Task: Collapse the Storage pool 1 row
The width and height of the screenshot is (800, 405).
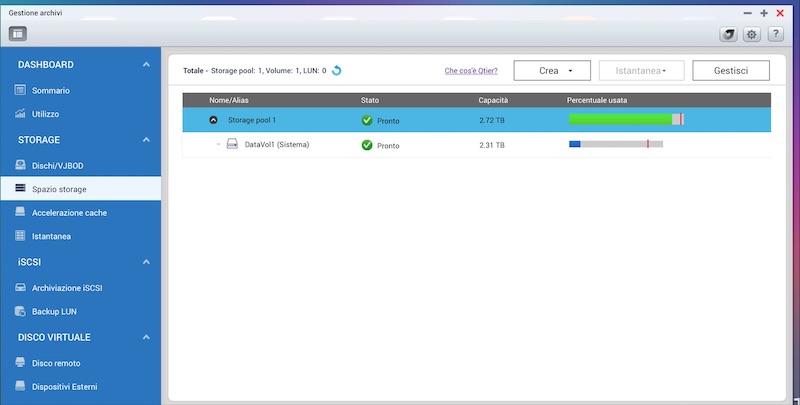Action: tap(213, 120)
